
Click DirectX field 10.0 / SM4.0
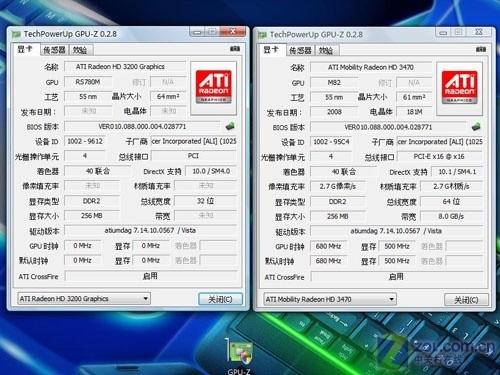[x=211, y=171]
